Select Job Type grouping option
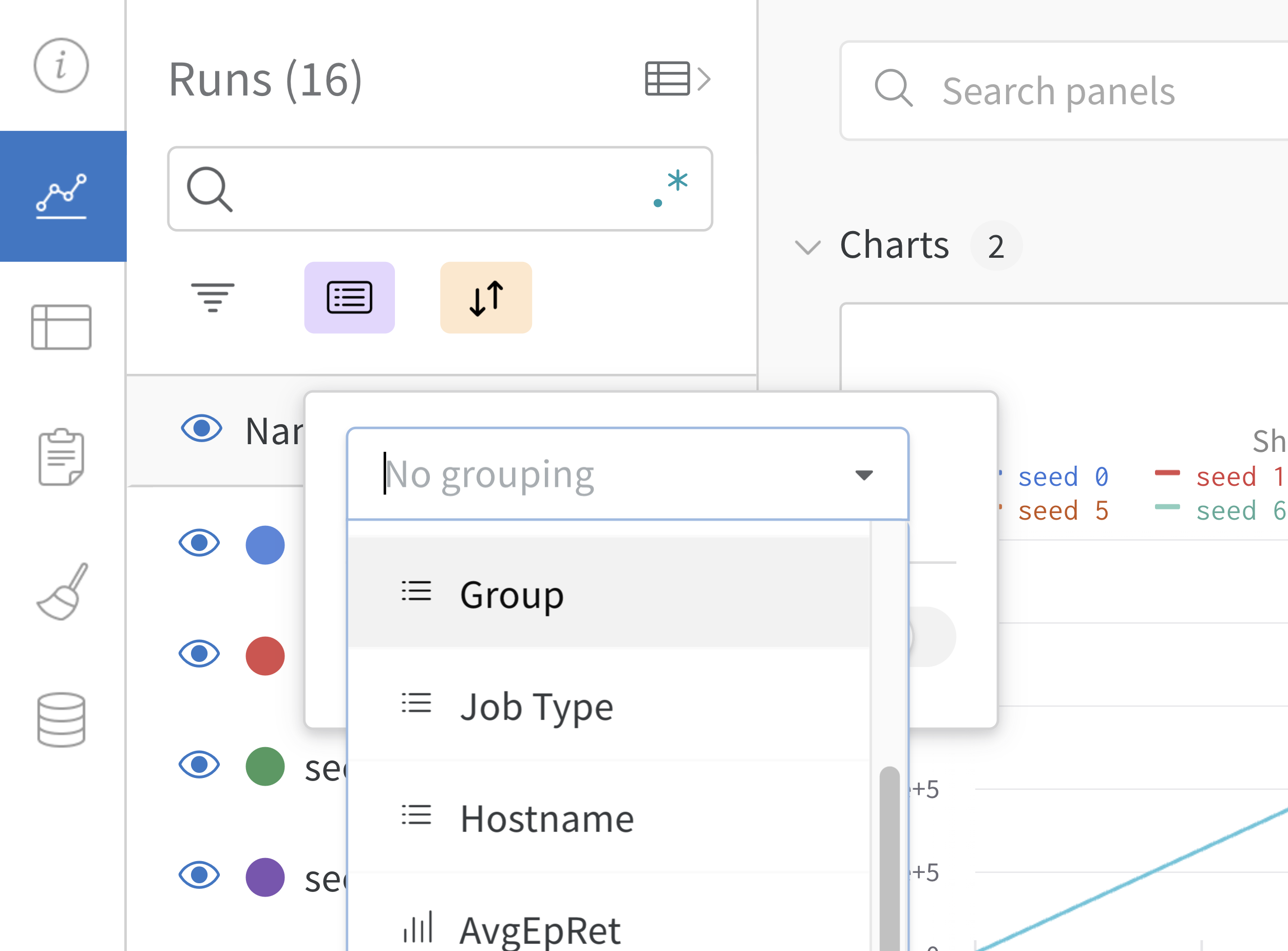 pos(536,706)
